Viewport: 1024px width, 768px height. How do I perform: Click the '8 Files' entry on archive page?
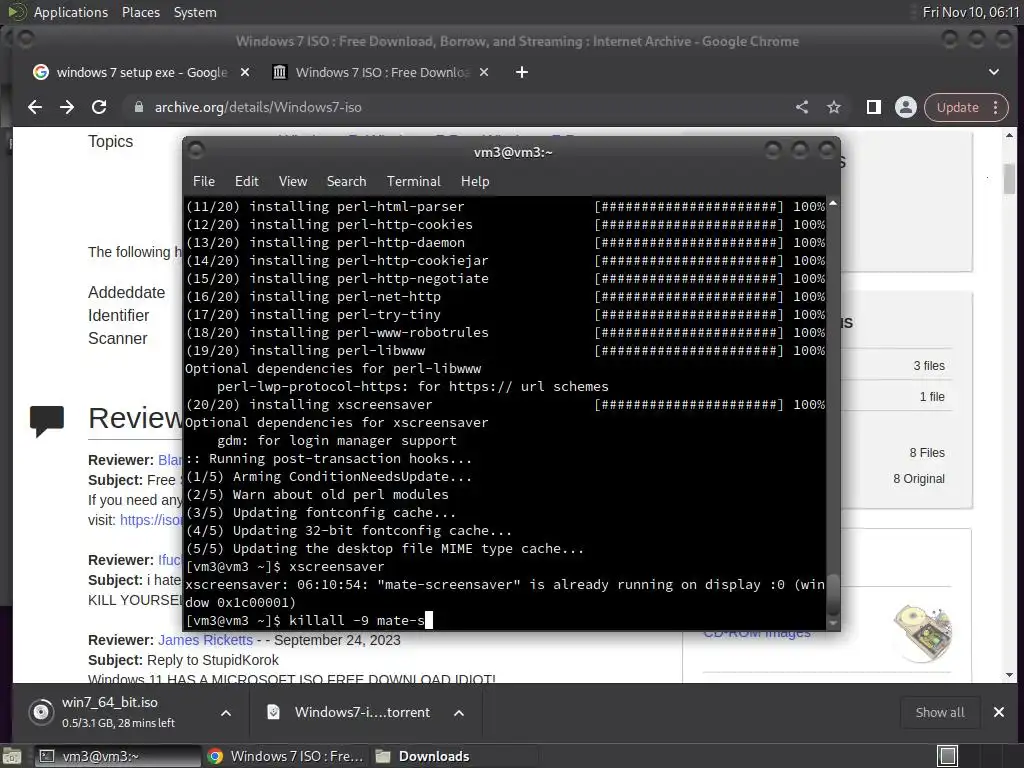click(x=927, y=453)
